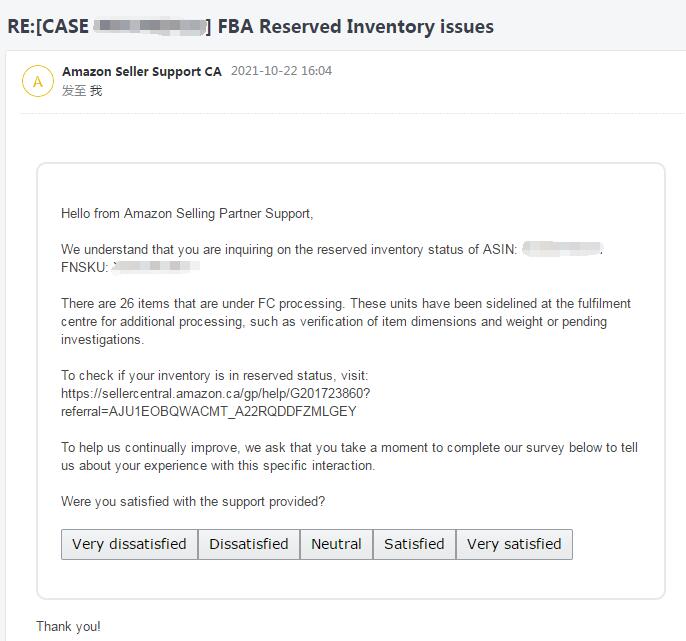Open the sellercentral.amazon.ca help link
Viewport: 686px width, 641px height.
(x=216, y=393)
